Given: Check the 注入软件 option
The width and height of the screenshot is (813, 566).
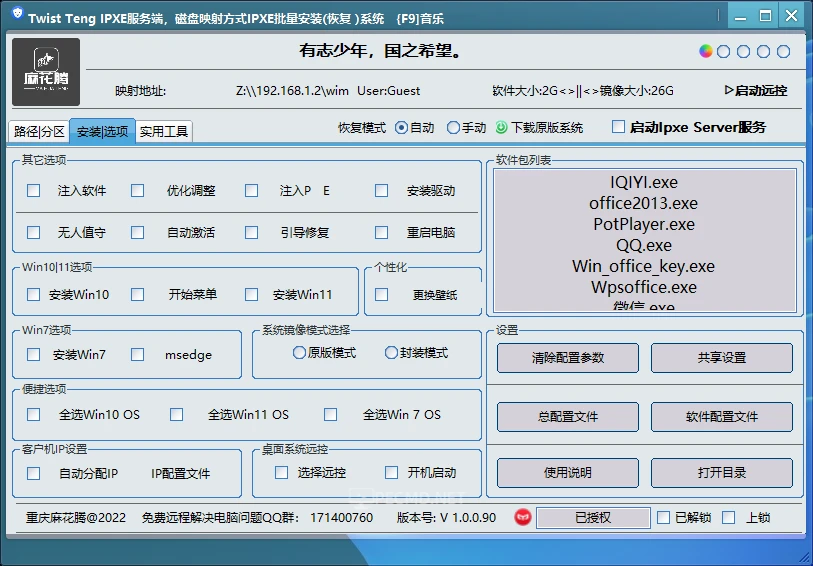Looking at the screenshot, I should coord(33,191).
